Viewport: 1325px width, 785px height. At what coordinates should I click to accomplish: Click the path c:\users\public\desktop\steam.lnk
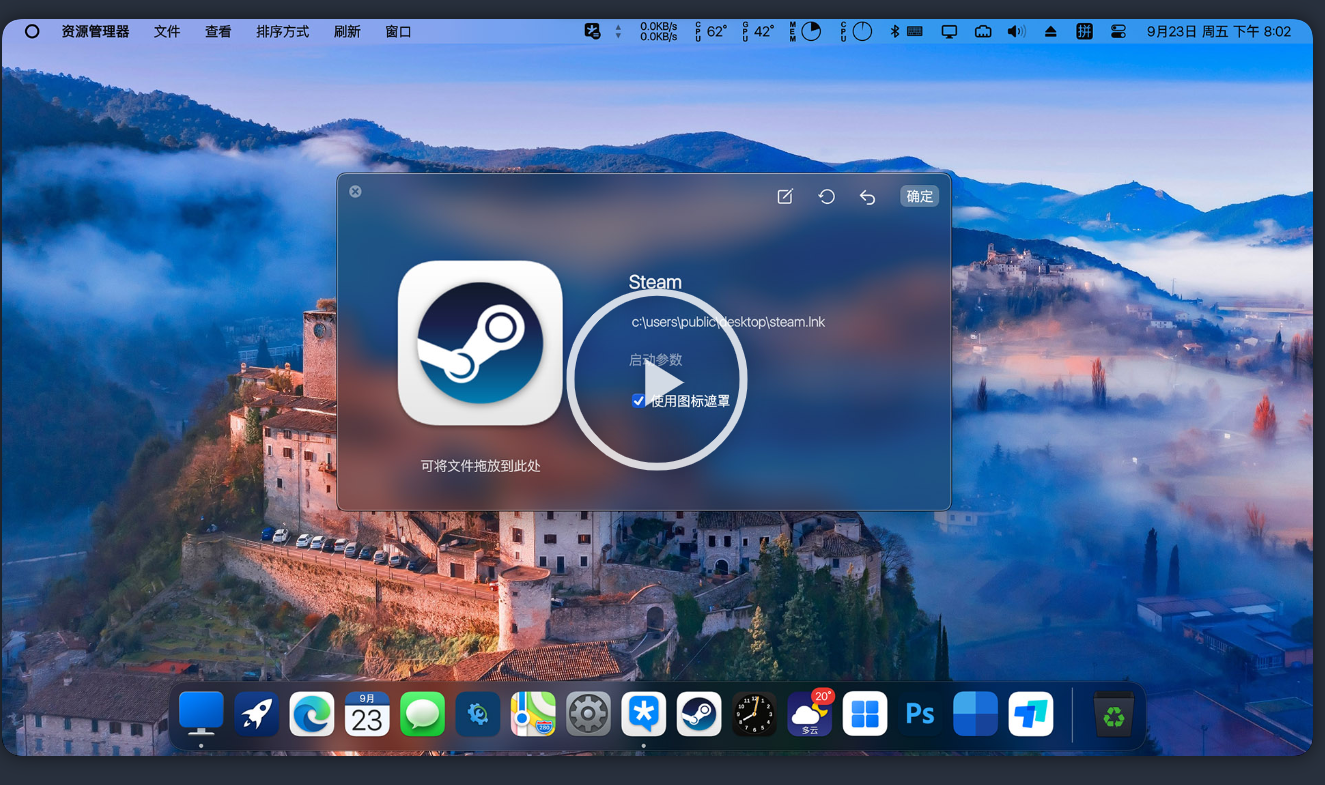pyautogui.click(x=728, y=322)
